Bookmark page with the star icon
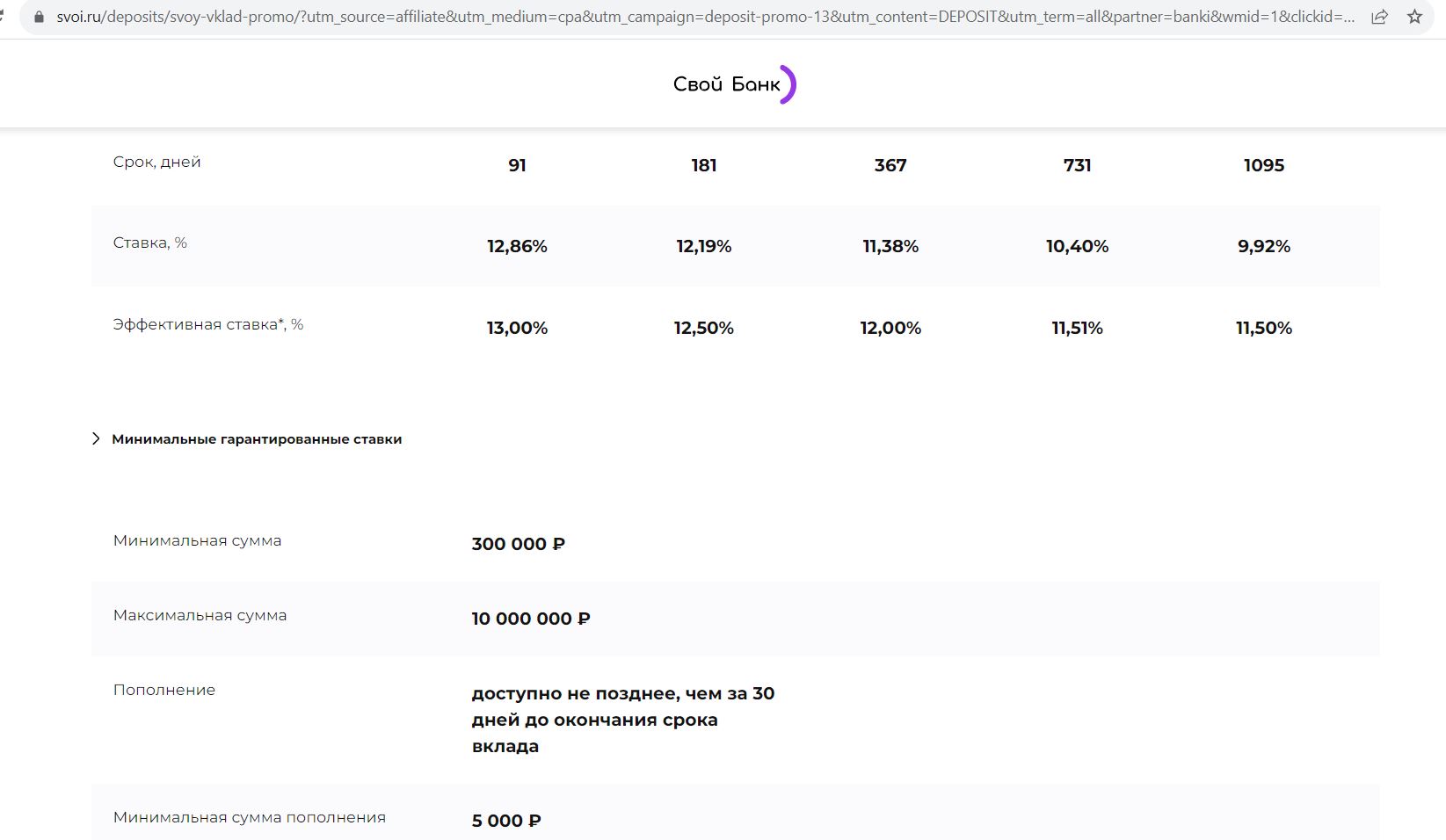1446x840 pixels. click(x=1414, y=17)
